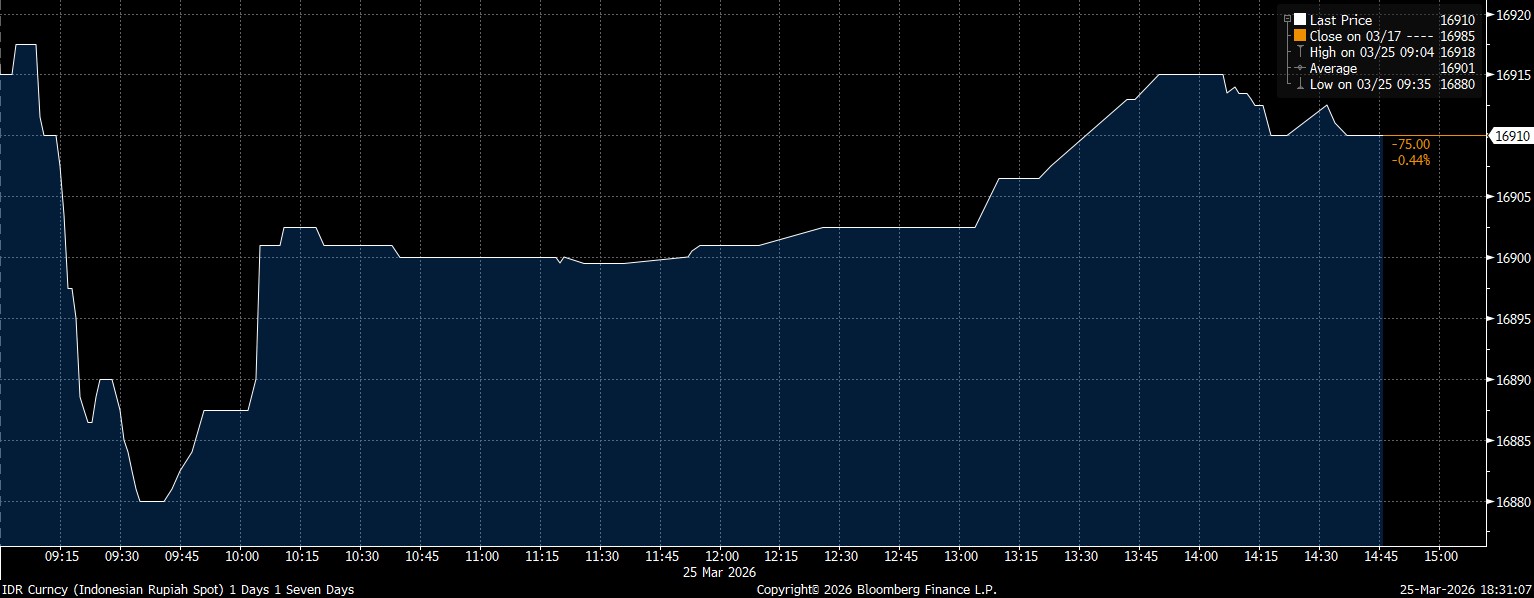1534x598 pixels.
Task: Click the 16880 y-axis label
Action: pyautogui.click(x=1510, y=502)
